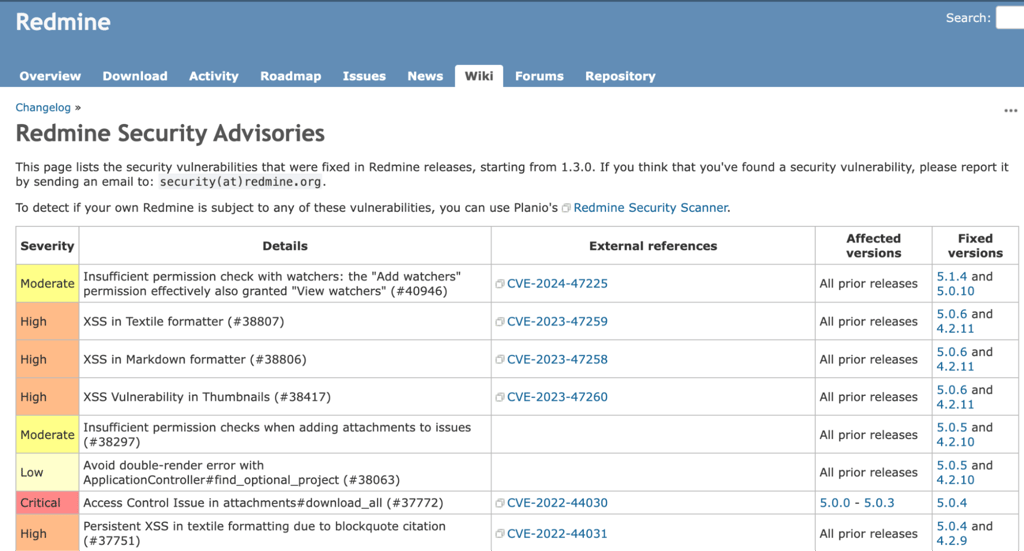
Task: Open CVE-2024-47225 reference
Action: [x=557, y=283]
